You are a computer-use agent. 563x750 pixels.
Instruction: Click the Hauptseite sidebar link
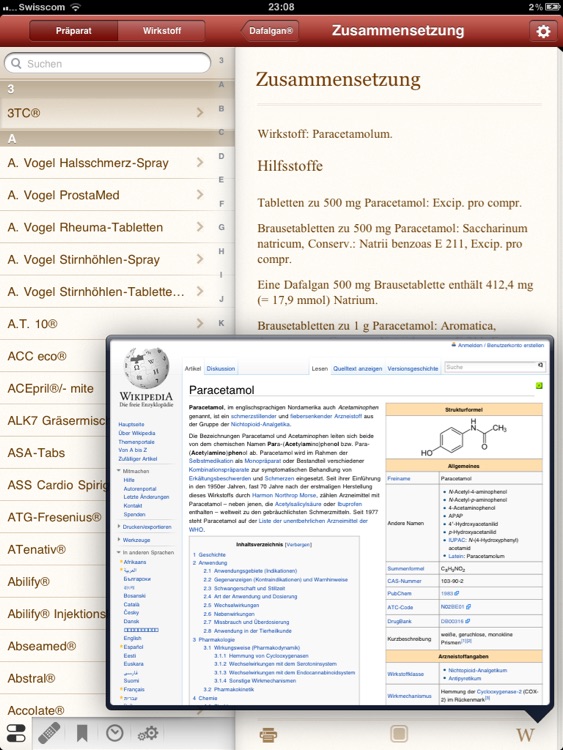(131, 424)
